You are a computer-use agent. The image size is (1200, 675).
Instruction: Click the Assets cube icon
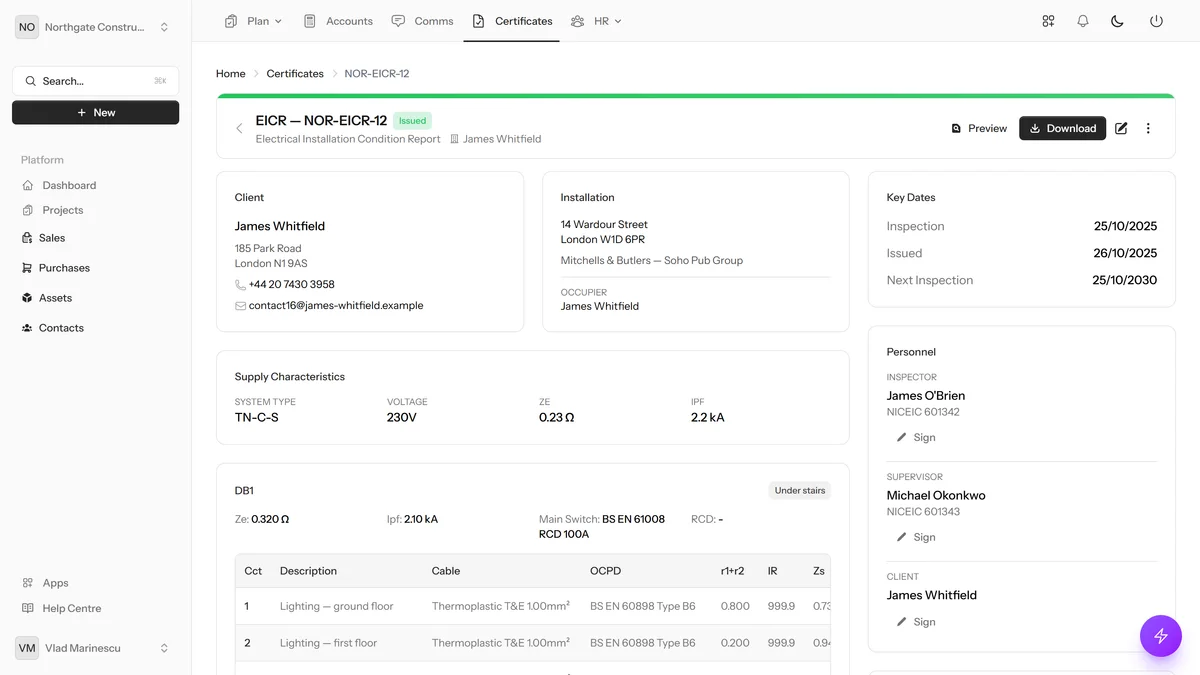click(28, 298)
